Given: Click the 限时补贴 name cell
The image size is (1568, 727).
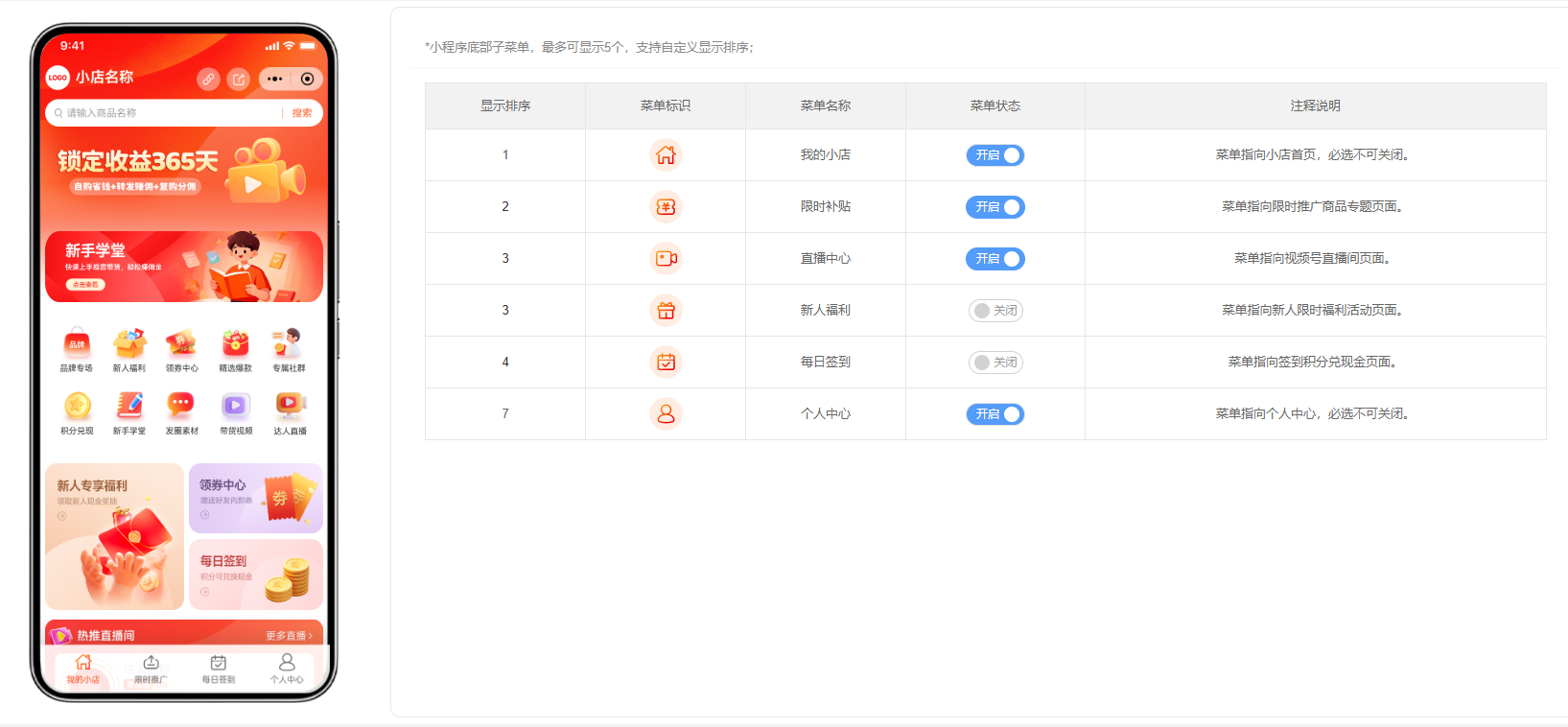Looking at the screenshot, I should pyautogui.click(x=826, y=206).
